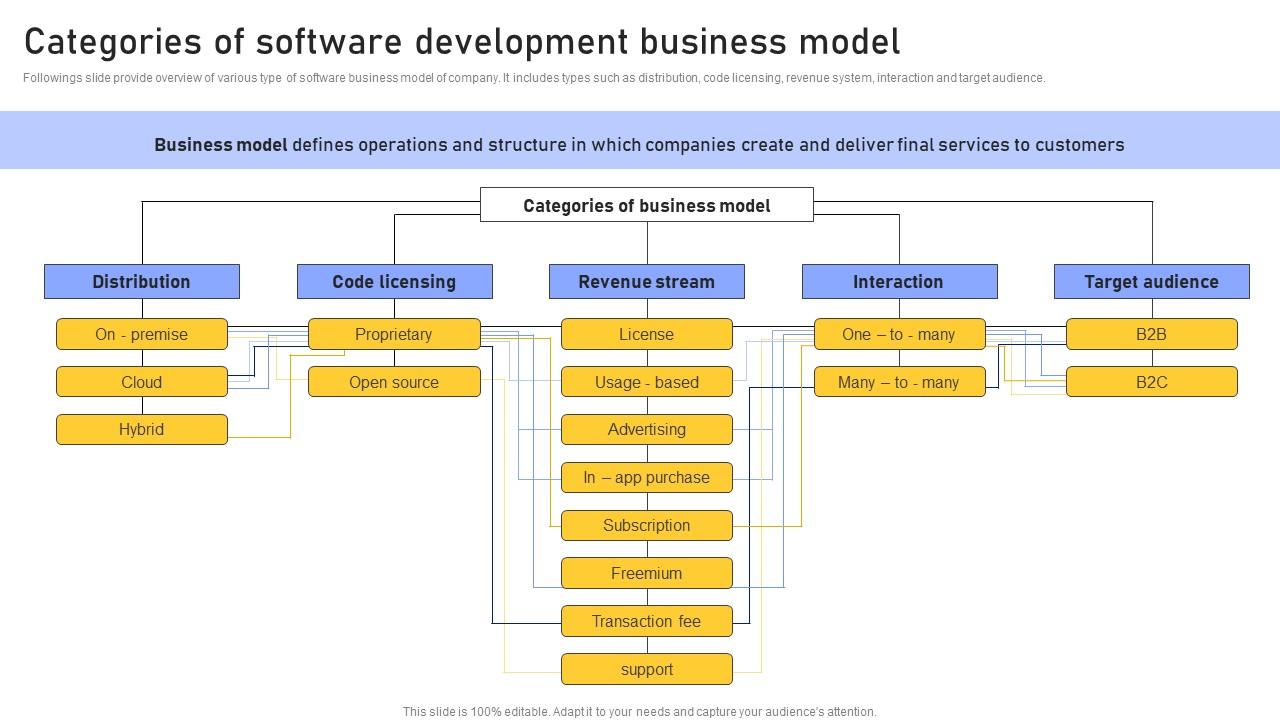The width and height of the screenshot is (1280, 720).
Task: Click the Transaction fee node
Action: tap(646, 621)
